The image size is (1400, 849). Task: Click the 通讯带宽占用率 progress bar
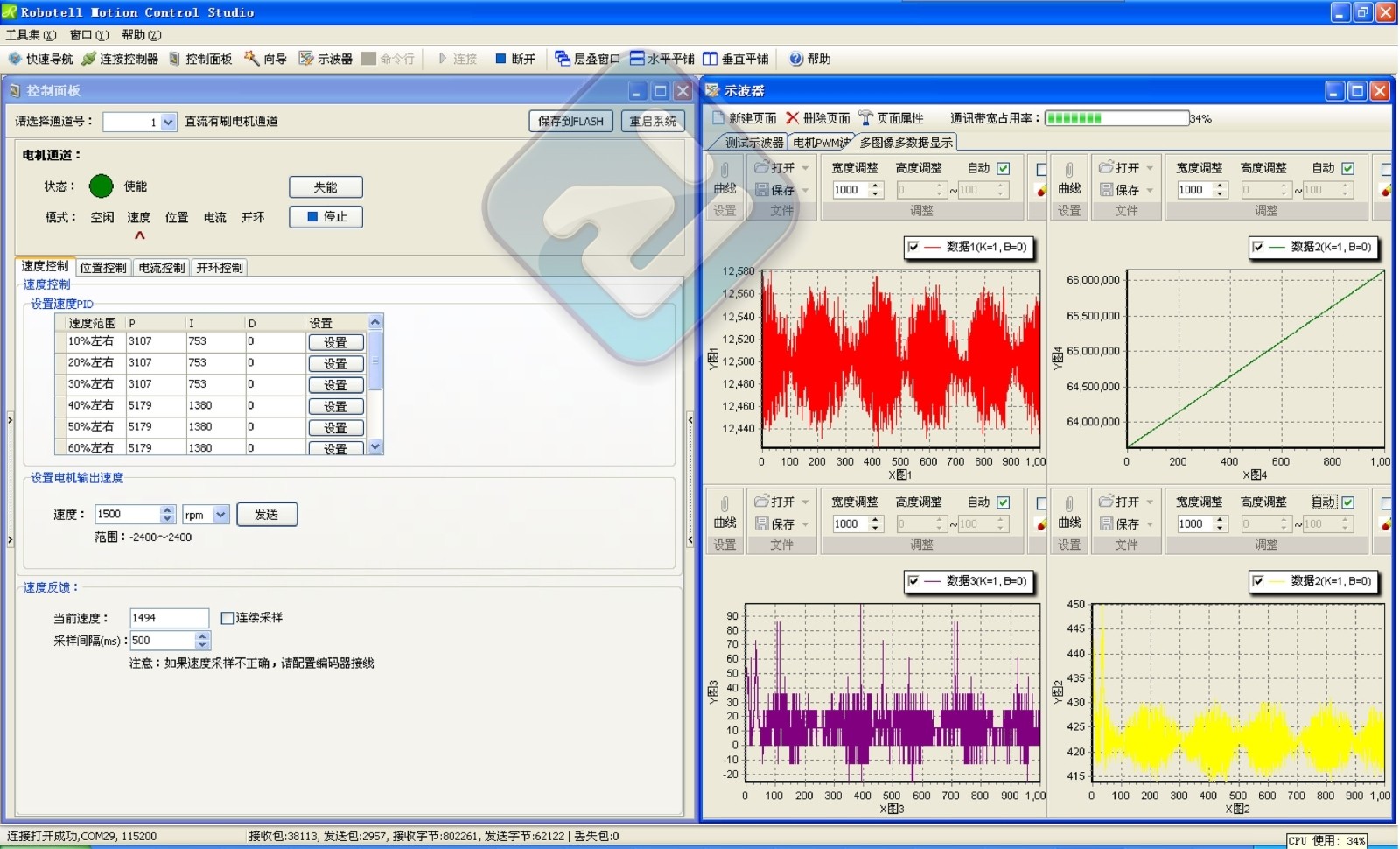point(1116,118)
